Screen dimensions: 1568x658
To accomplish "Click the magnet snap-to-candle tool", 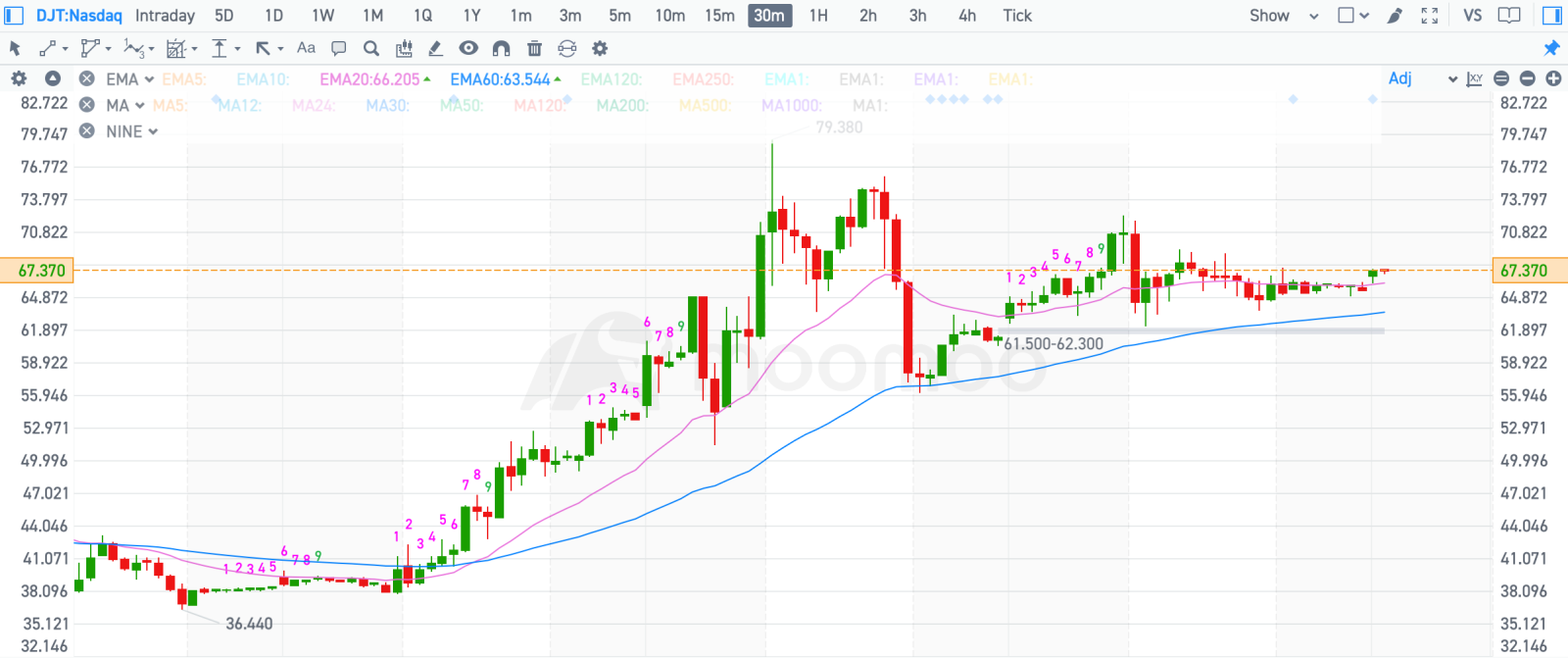I will click(404, 48).
